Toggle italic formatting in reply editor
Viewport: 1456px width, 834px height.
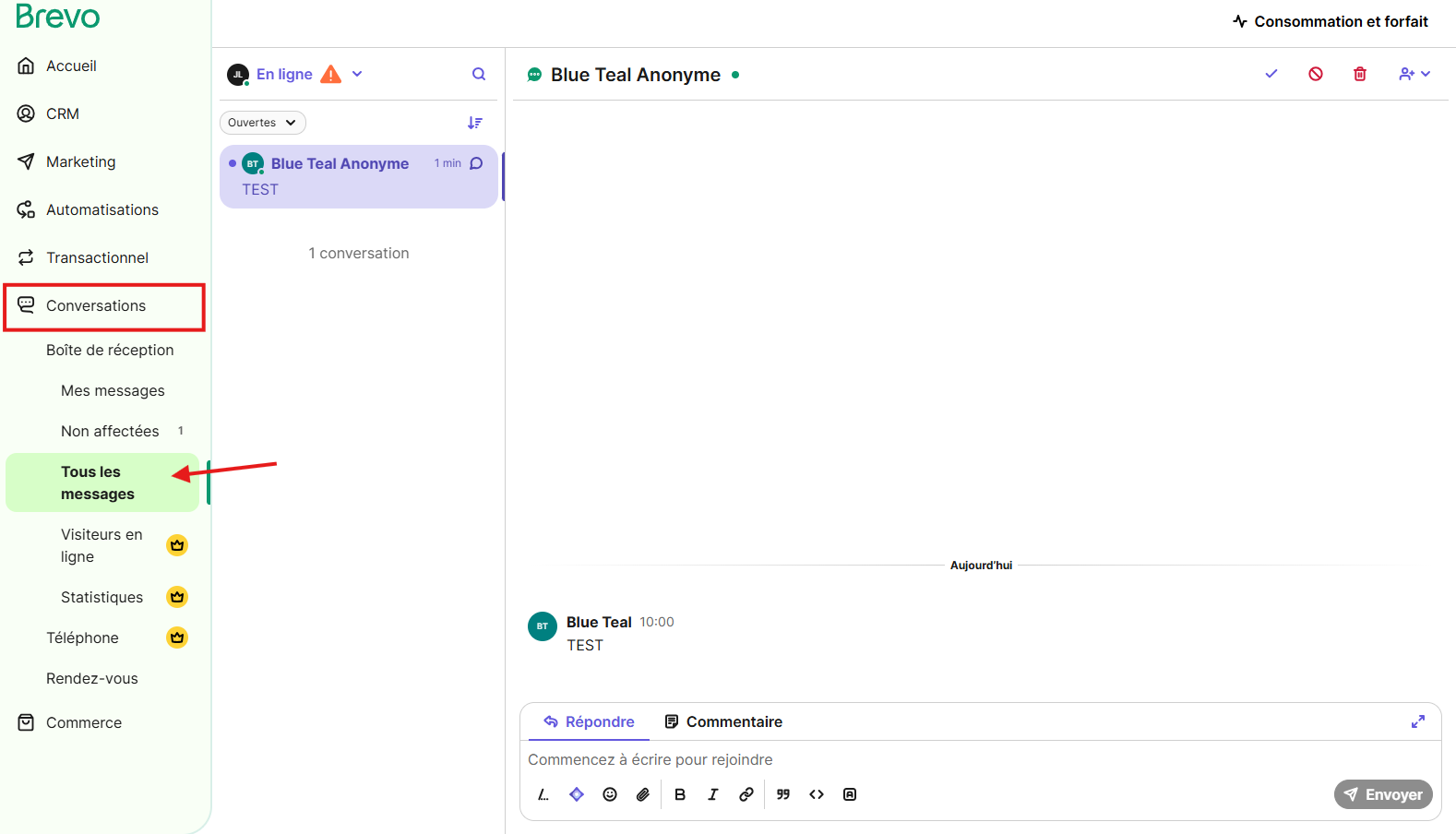713,794
